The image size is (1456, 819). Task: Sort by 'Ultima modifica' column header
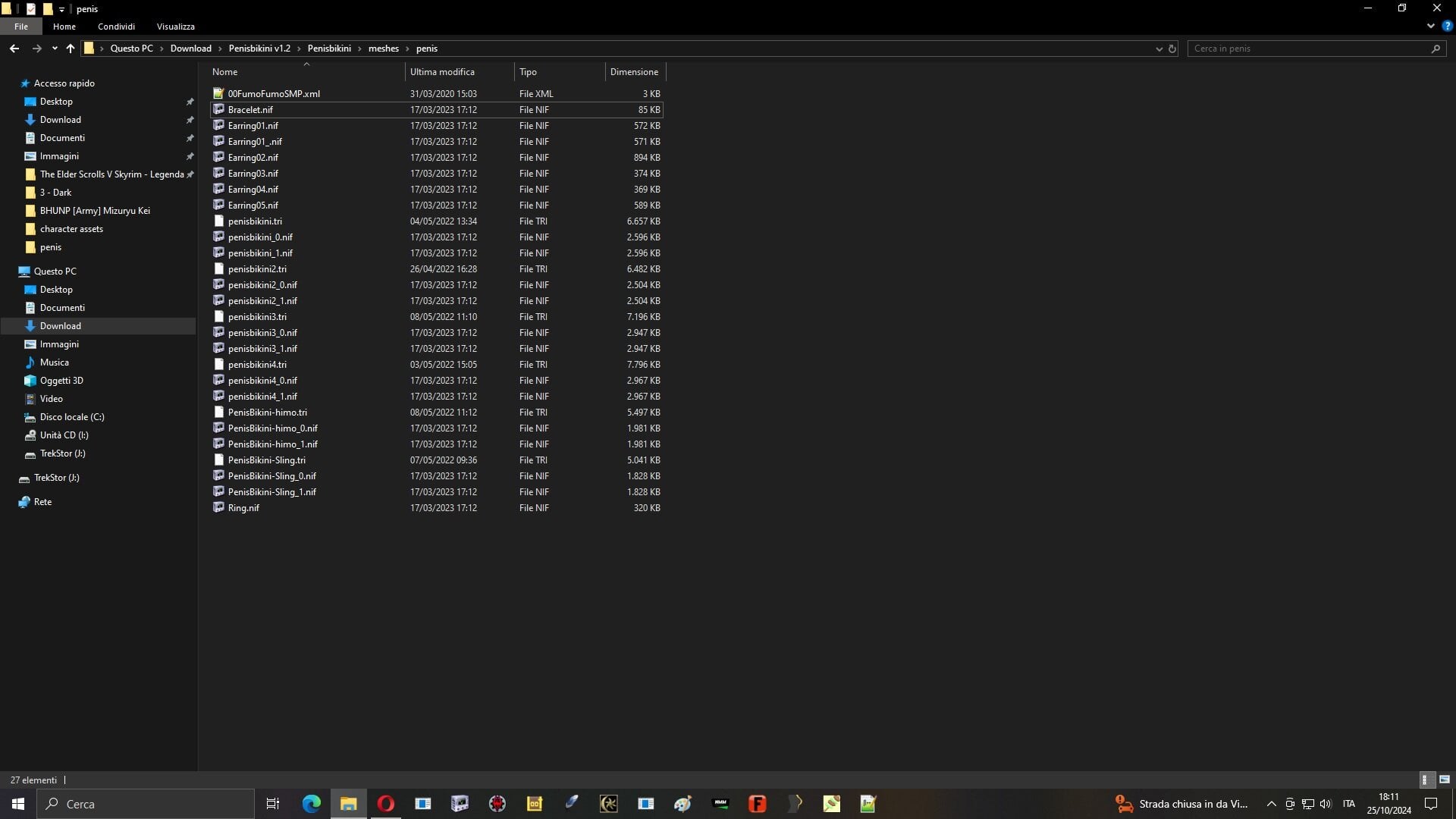coord(460,72)
